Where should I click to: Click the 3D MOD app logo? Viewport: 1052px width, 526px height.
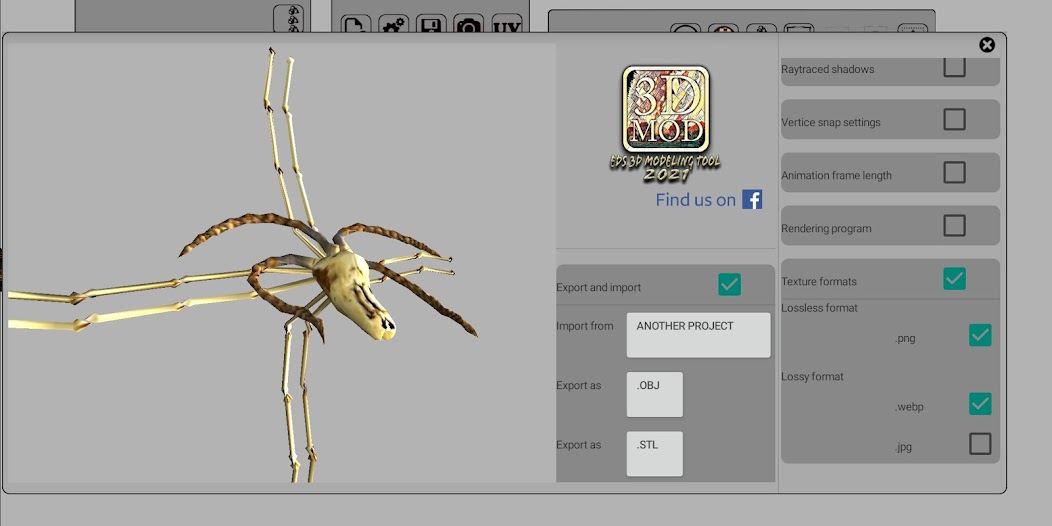pos(666,109)
